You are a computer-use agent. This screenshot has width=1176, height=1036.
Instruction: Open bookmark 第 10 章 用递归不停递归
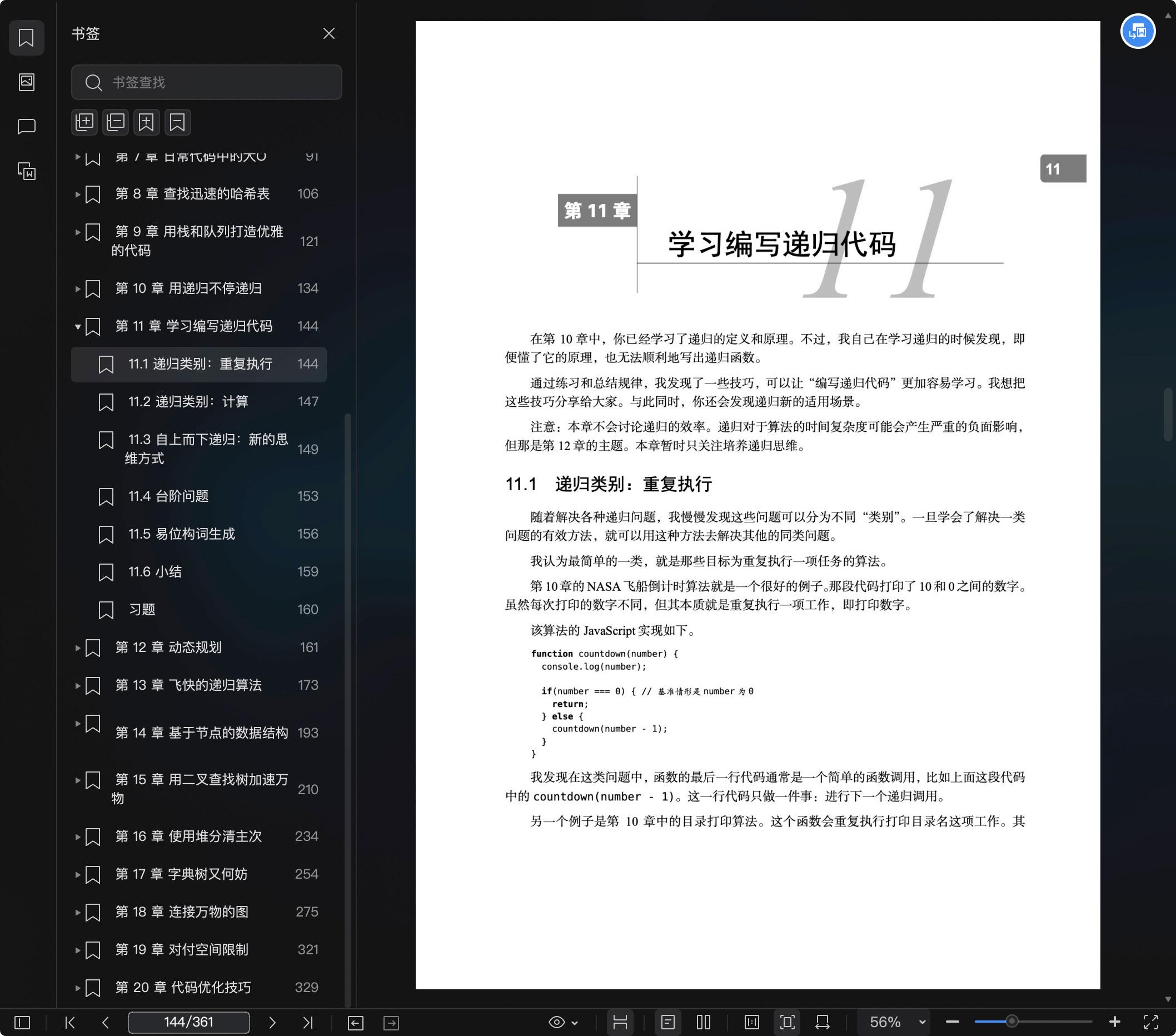(x=199, y=288)
